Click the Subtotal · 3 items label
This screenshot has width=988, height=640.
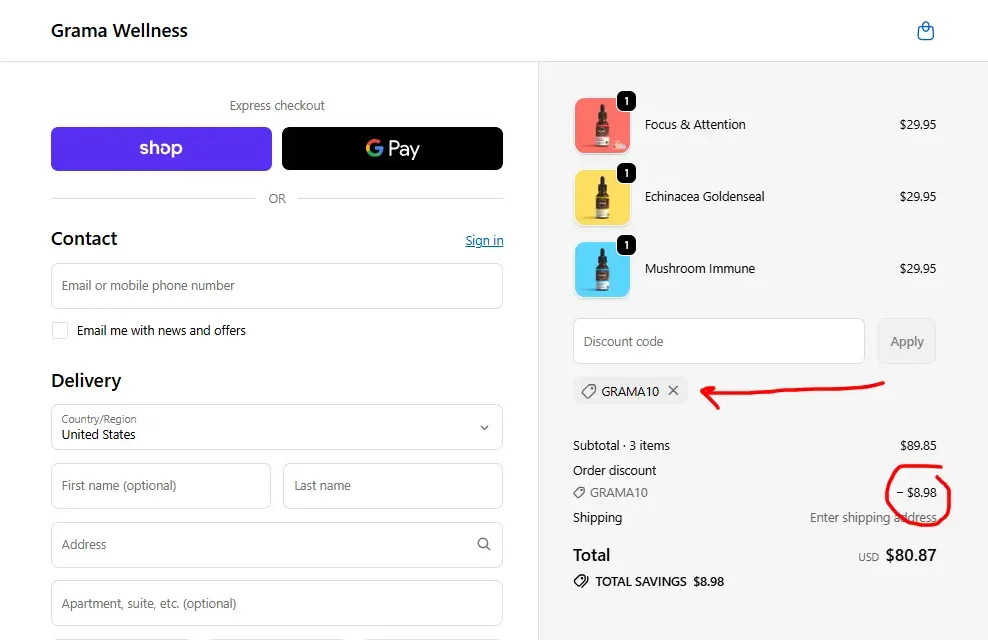click(x=621, y=445)
